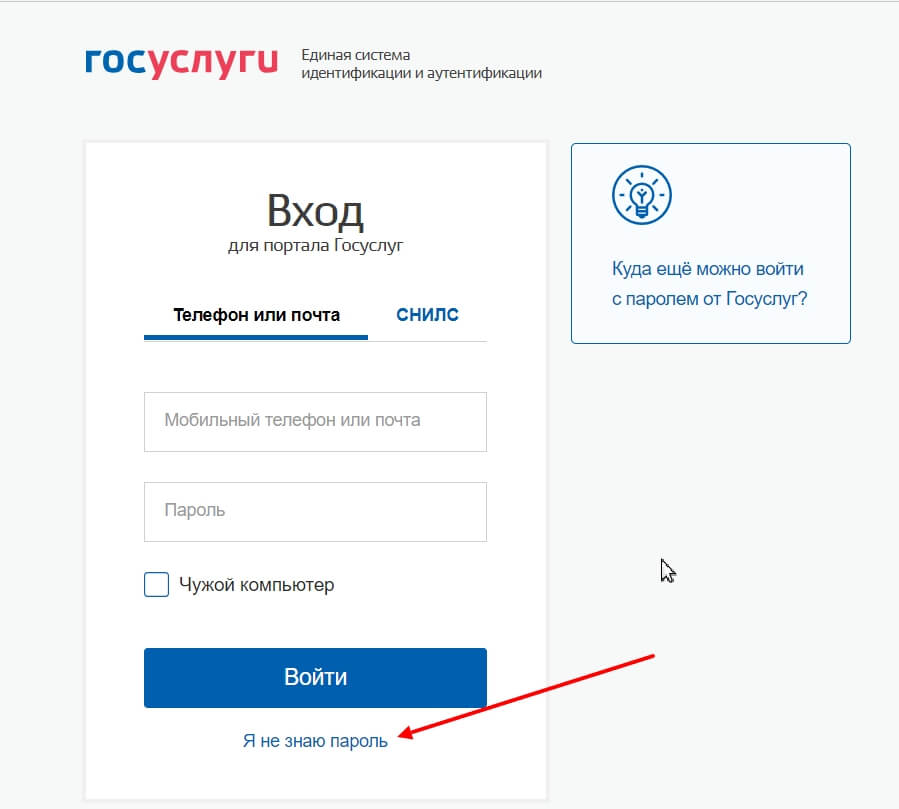
Task: Click the Единая система header text
Action: point(355,55)
